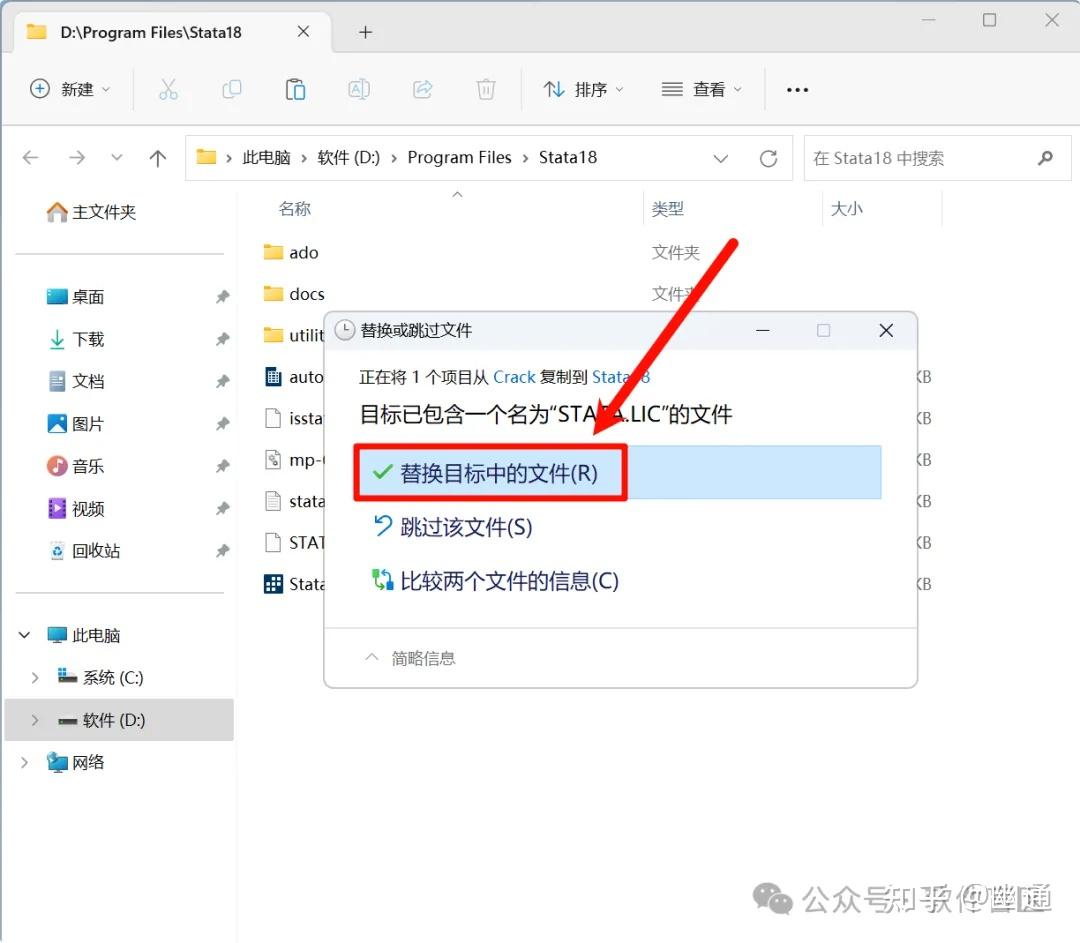
Task: Click the Cut icon in the toolbar
Action: pos(168,89)
